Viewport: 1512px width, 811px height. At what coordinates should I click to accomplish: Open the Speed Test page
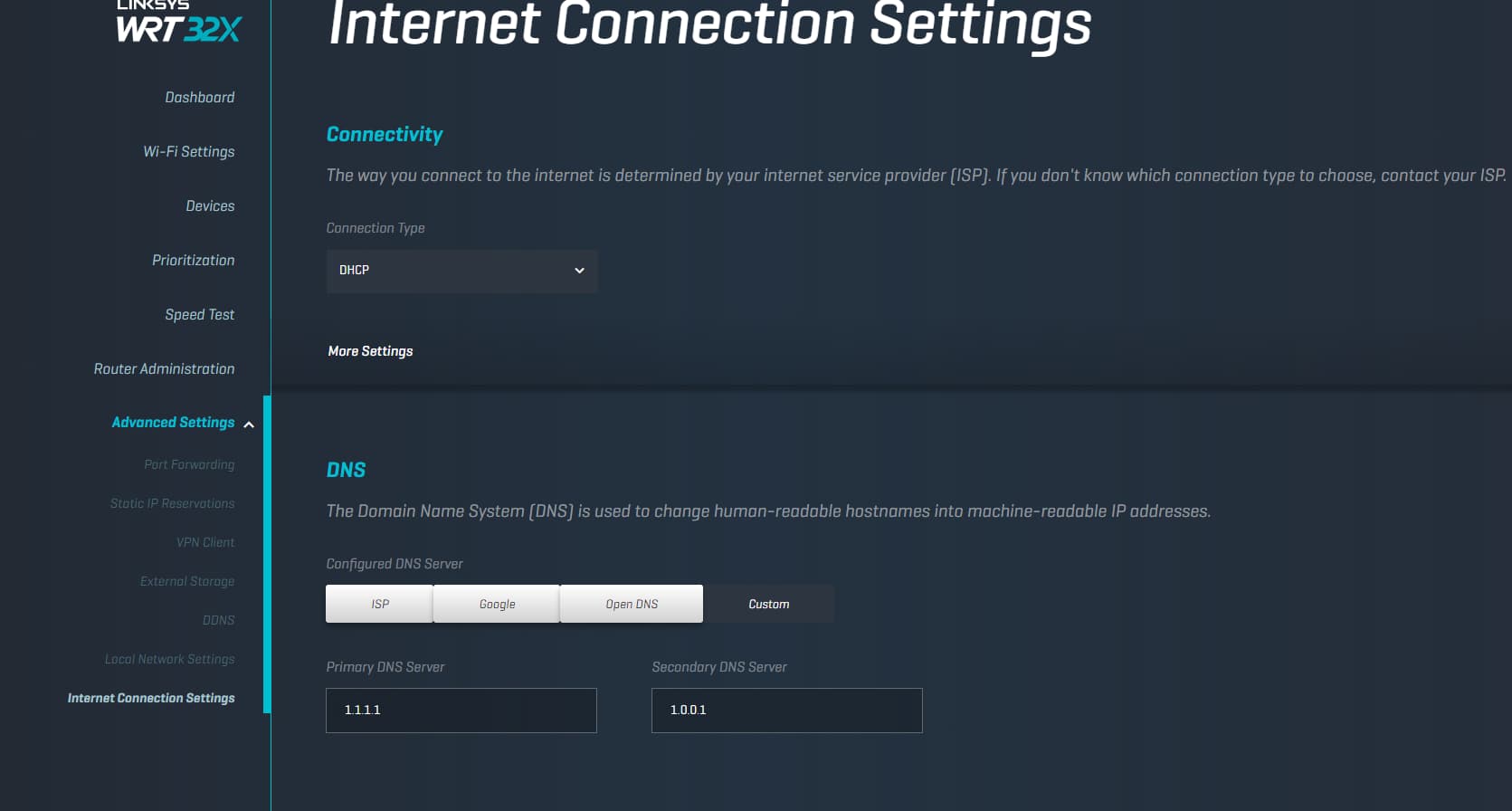click(200, 314)
